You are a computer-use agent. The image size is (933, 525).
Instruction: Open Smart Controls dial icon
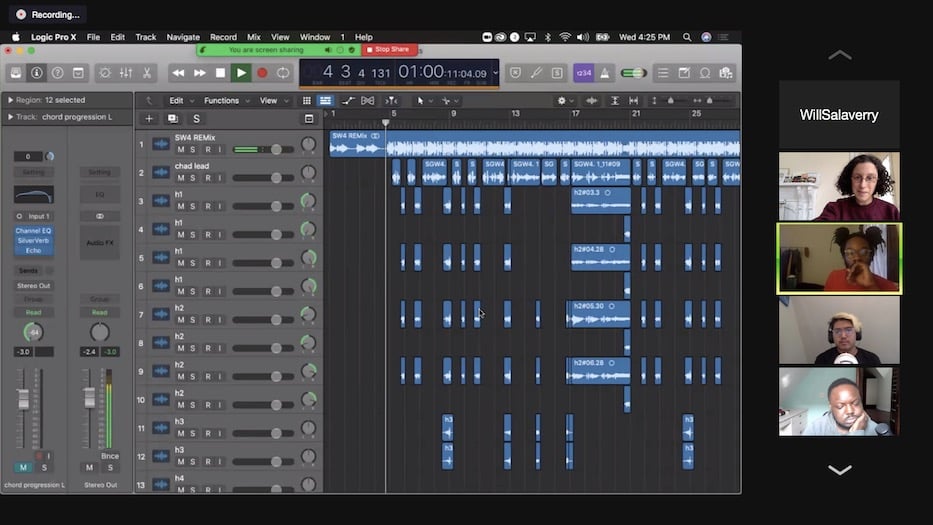coord(105,73)
